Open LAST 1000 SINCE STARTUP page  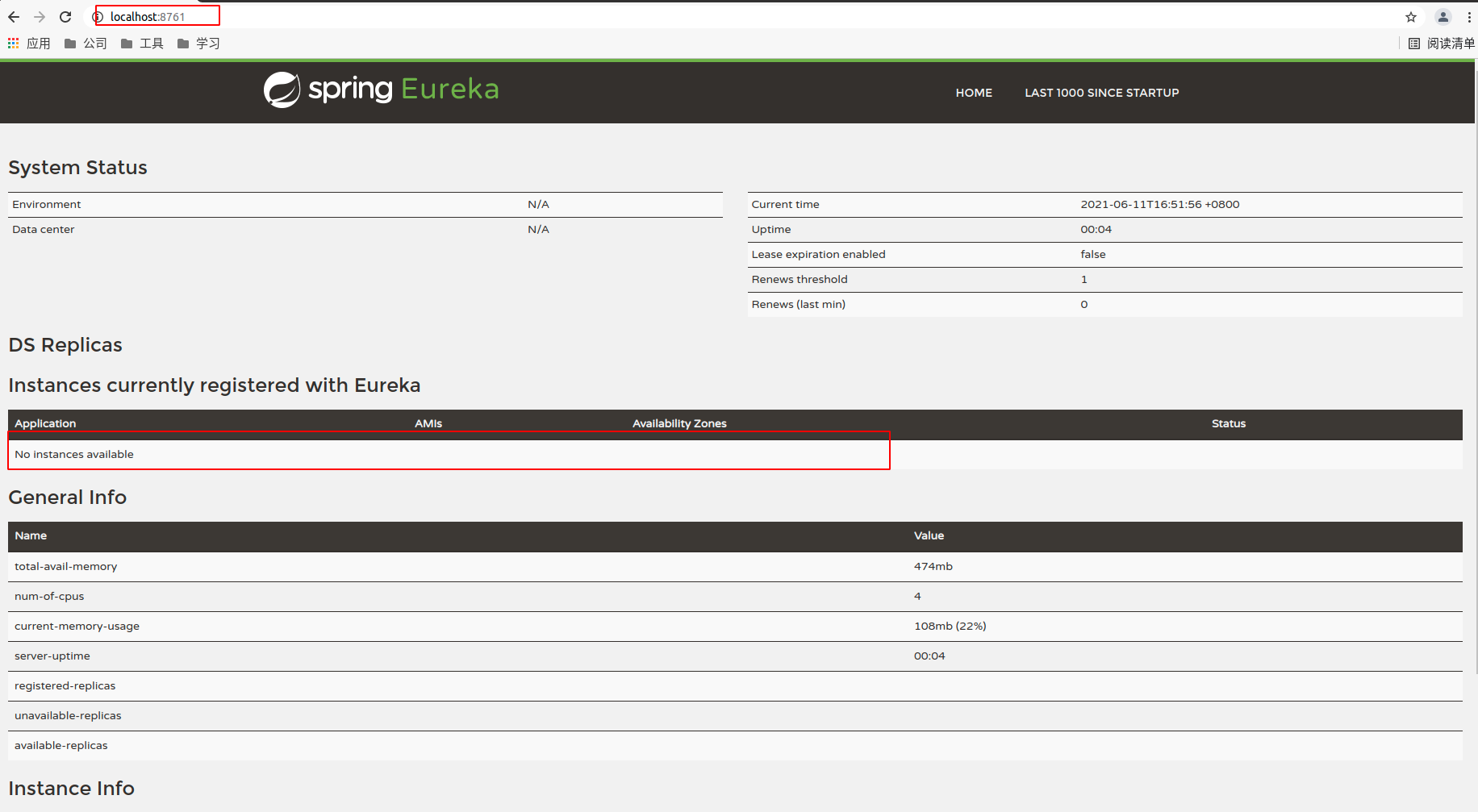click(1102, 93)
